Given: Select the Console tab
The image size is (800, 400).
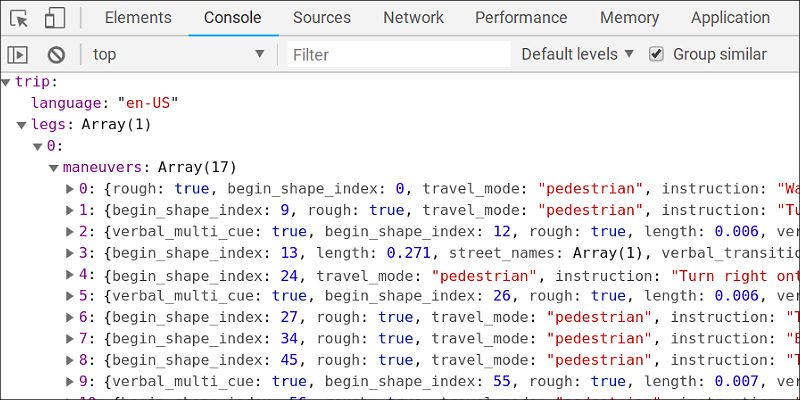Looking at the screenshot, I should point(233,18).
